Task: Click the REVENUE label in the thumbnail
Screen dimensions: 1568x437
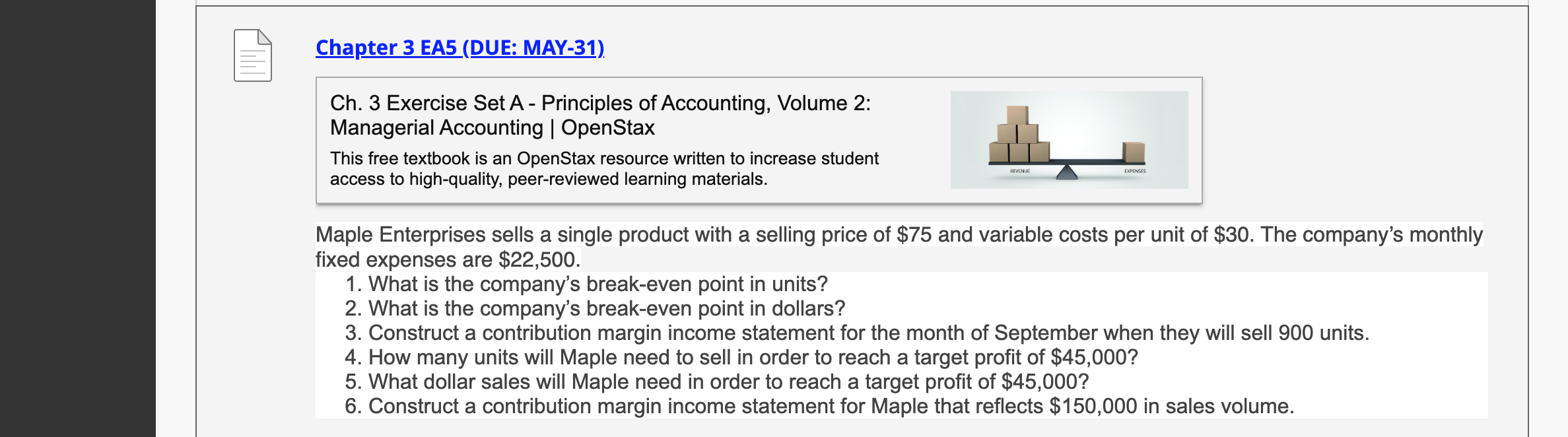Action: 1020,172
